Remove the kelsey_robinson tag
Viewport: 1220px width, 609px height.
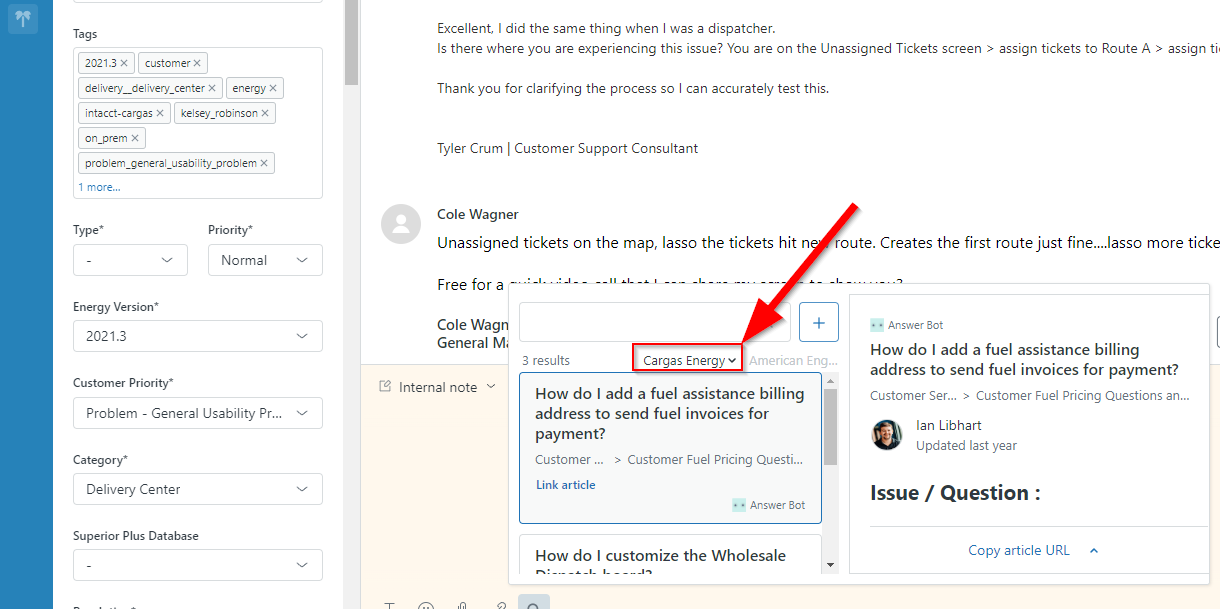(265, 113)
